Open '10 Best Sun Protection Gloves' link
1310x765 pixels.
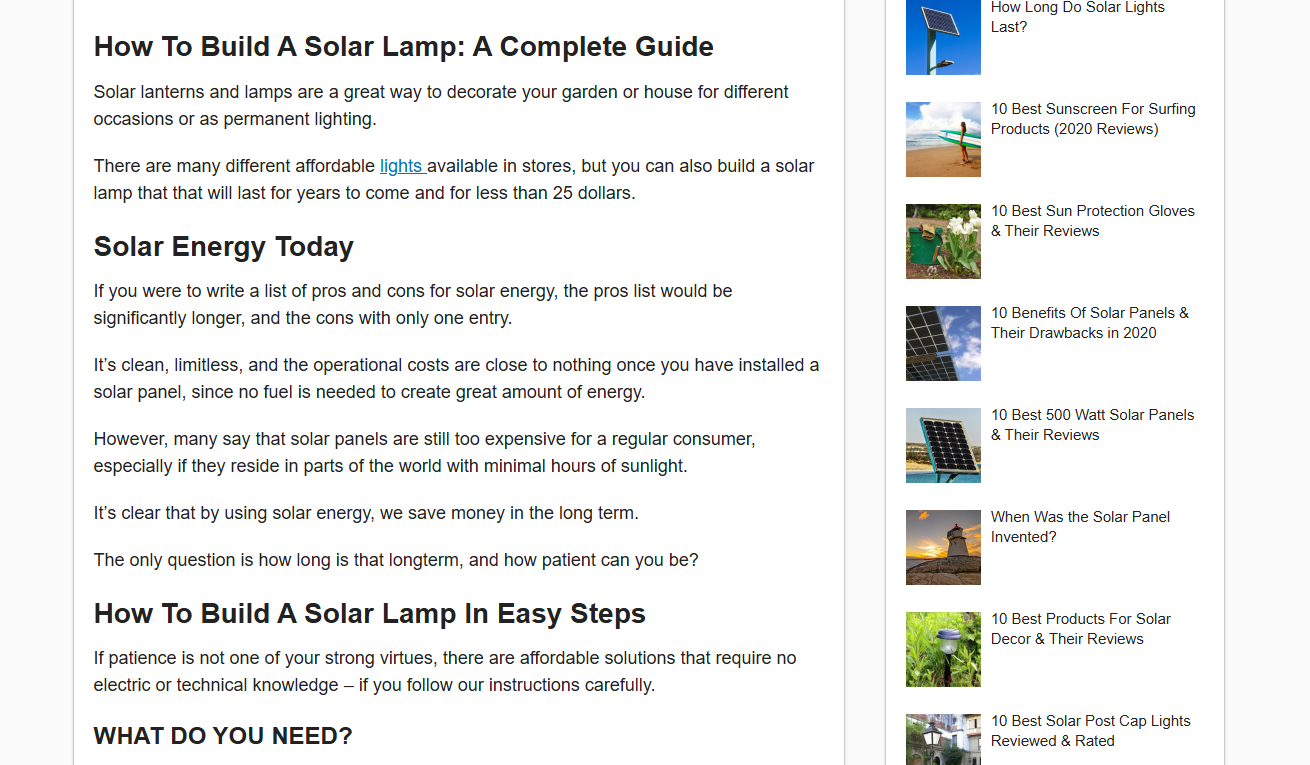[1092, 221]
